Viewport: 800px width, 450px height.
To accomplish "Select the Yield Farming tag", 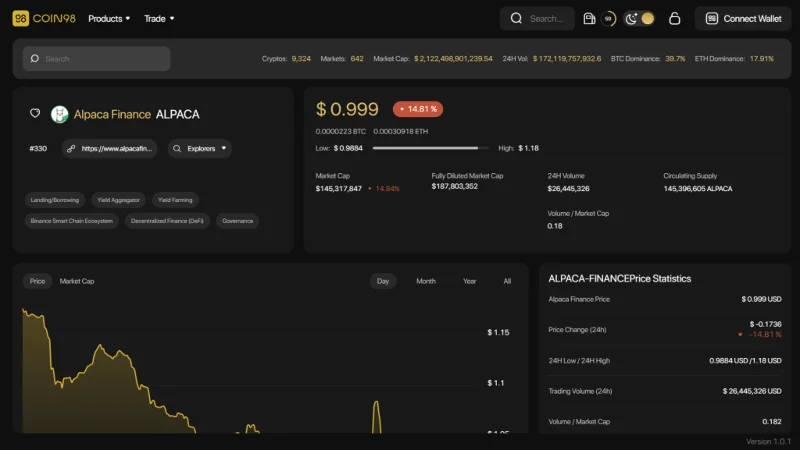I will tap(175, 200).
